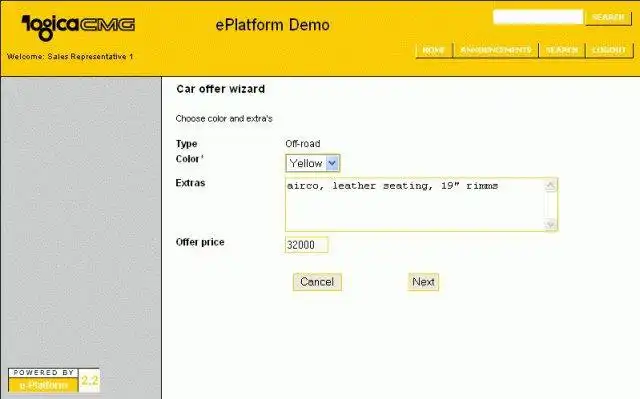Select LOGOUT in the navigation bar
The width and height of the screenshot is (640, 399).
[x=609, y=50]
